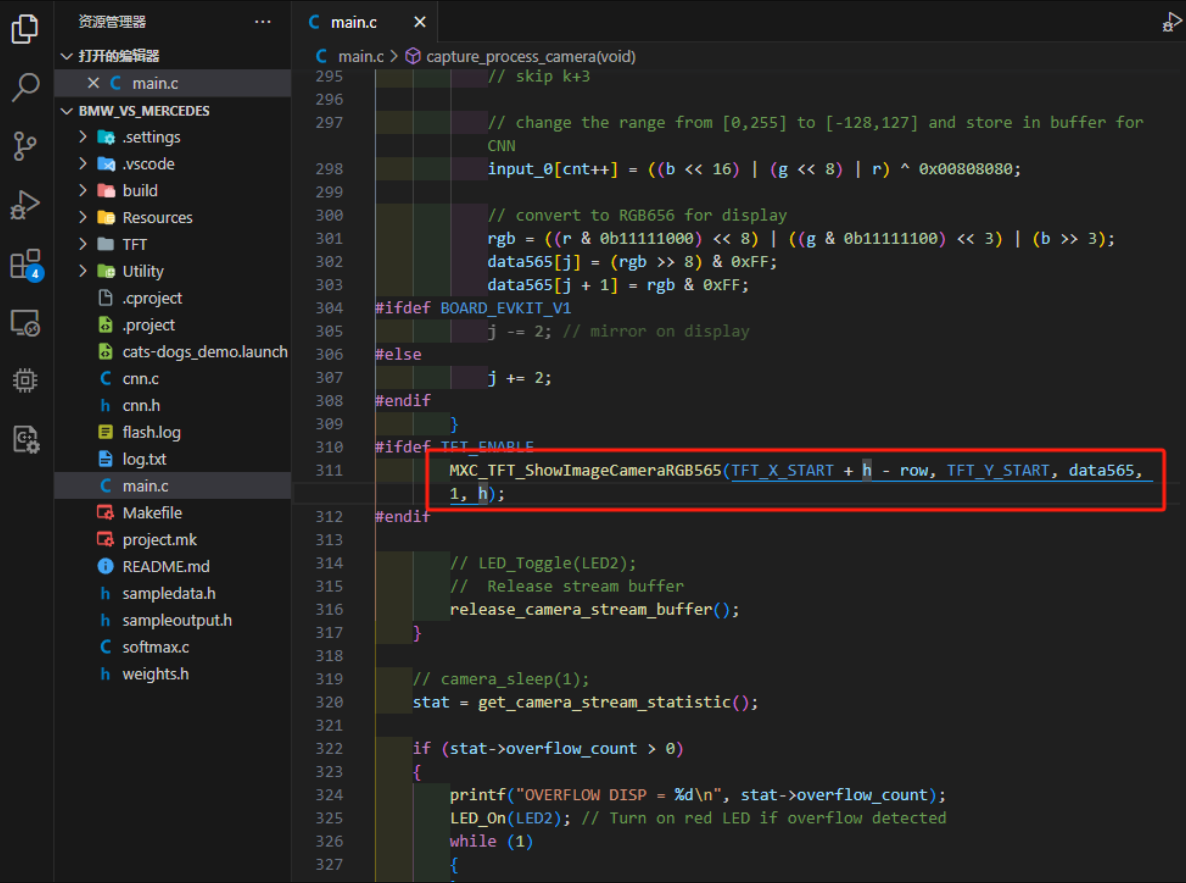Expand the TFT folder

point(83,244)
